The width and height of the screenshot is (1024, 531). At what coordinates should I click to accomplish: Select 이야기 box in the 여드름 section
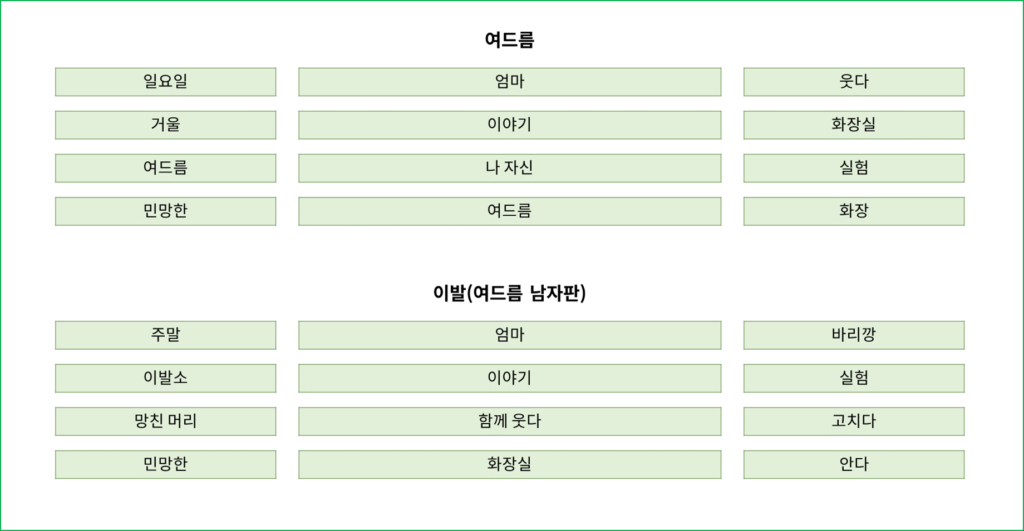click(509, 125)
